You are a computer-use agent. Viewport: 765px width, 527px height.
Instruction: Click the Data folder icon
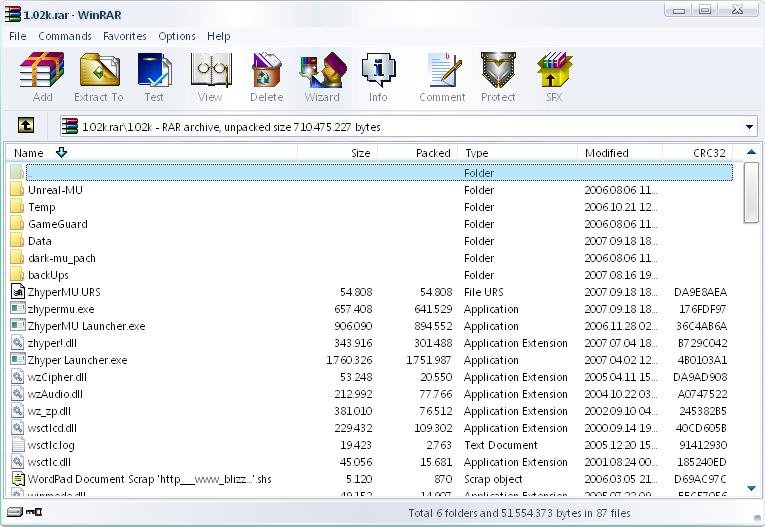tap(18, 241)
